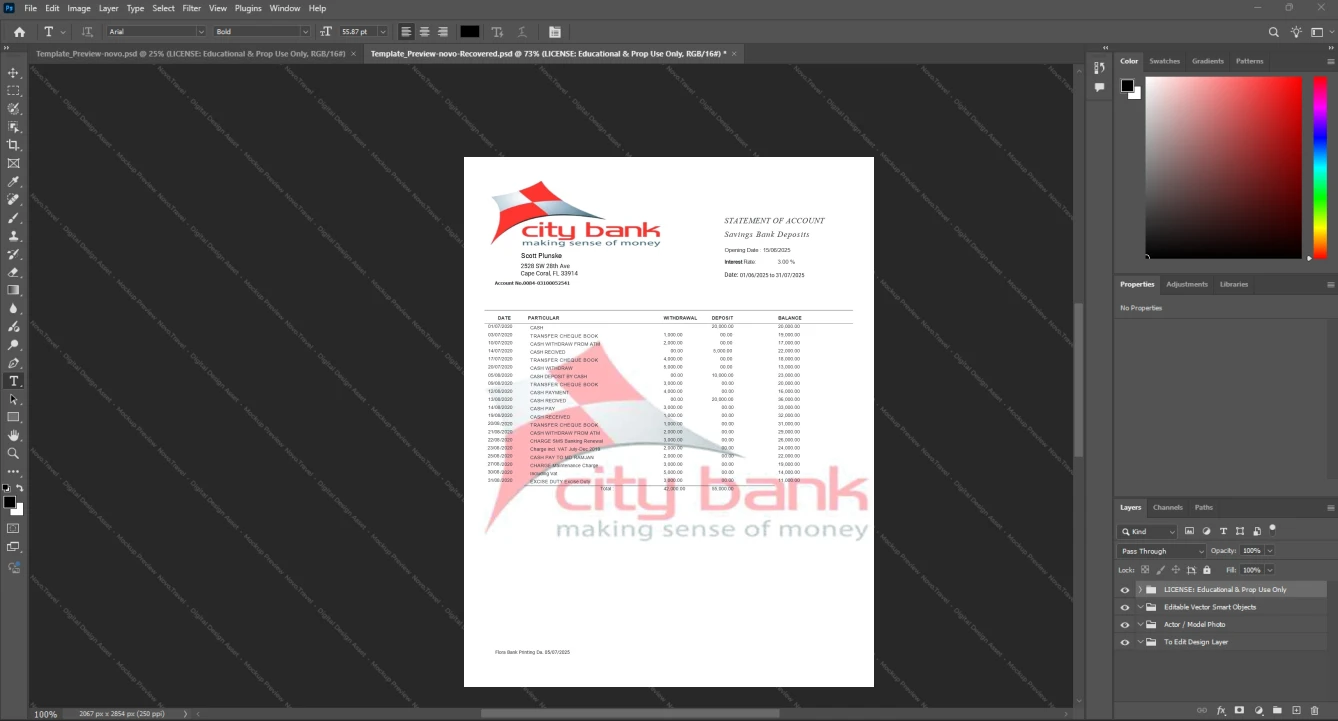This screenshot has width=1338, height=721.
Task: Switch to Template_Preview-novo.psd document tab
Action: pos(191,53)
